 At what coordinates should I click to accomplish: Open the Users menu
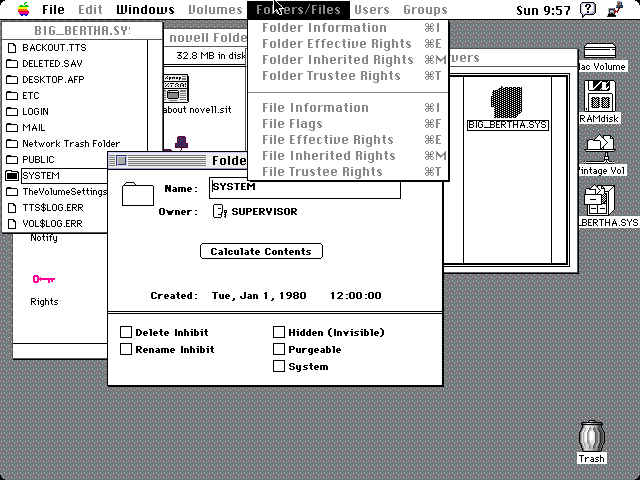371,10
